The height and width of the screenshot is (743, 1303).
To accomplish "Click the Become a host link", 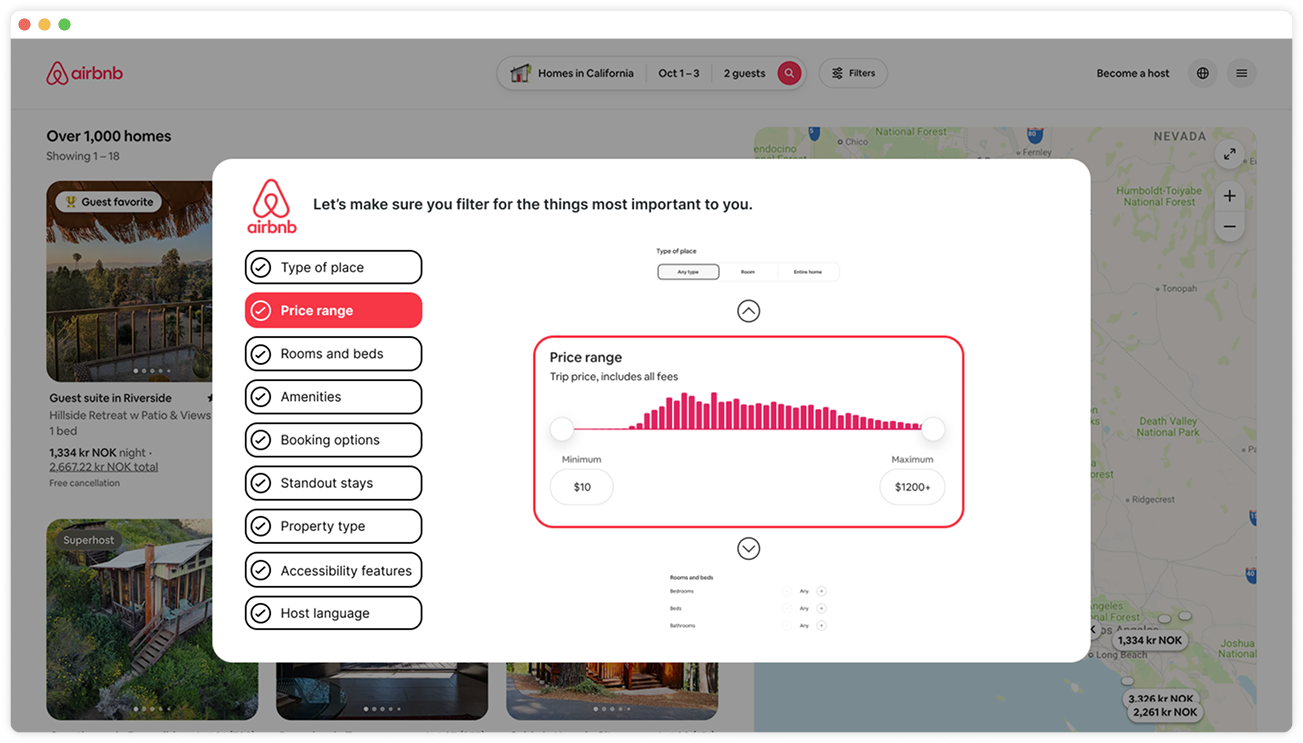I will 1132,73.
